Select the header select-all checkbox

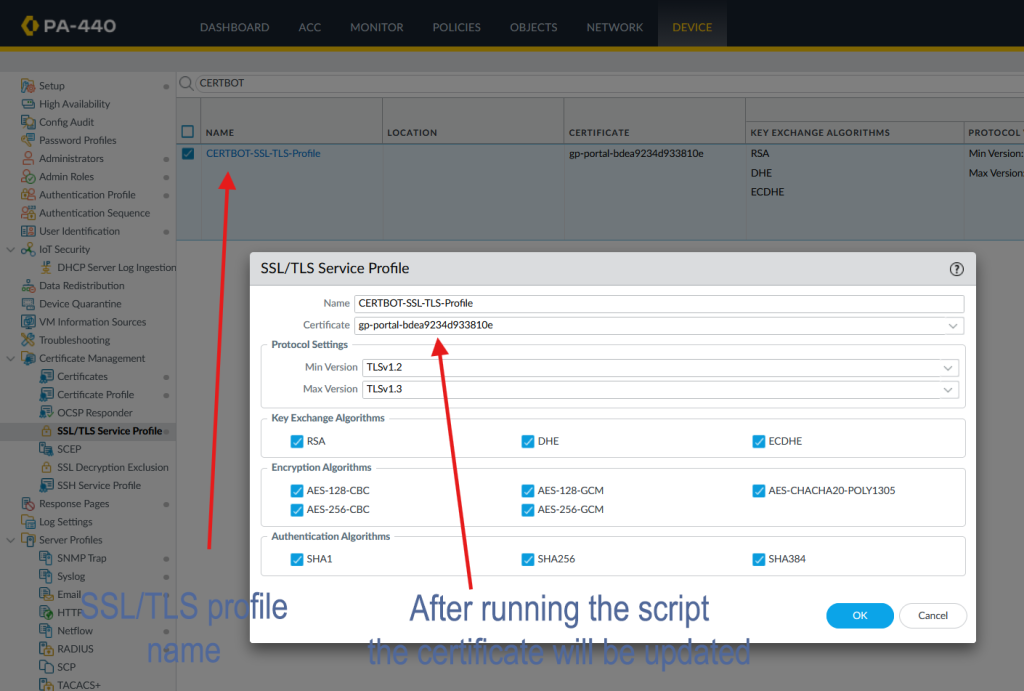tap(188, 132)
